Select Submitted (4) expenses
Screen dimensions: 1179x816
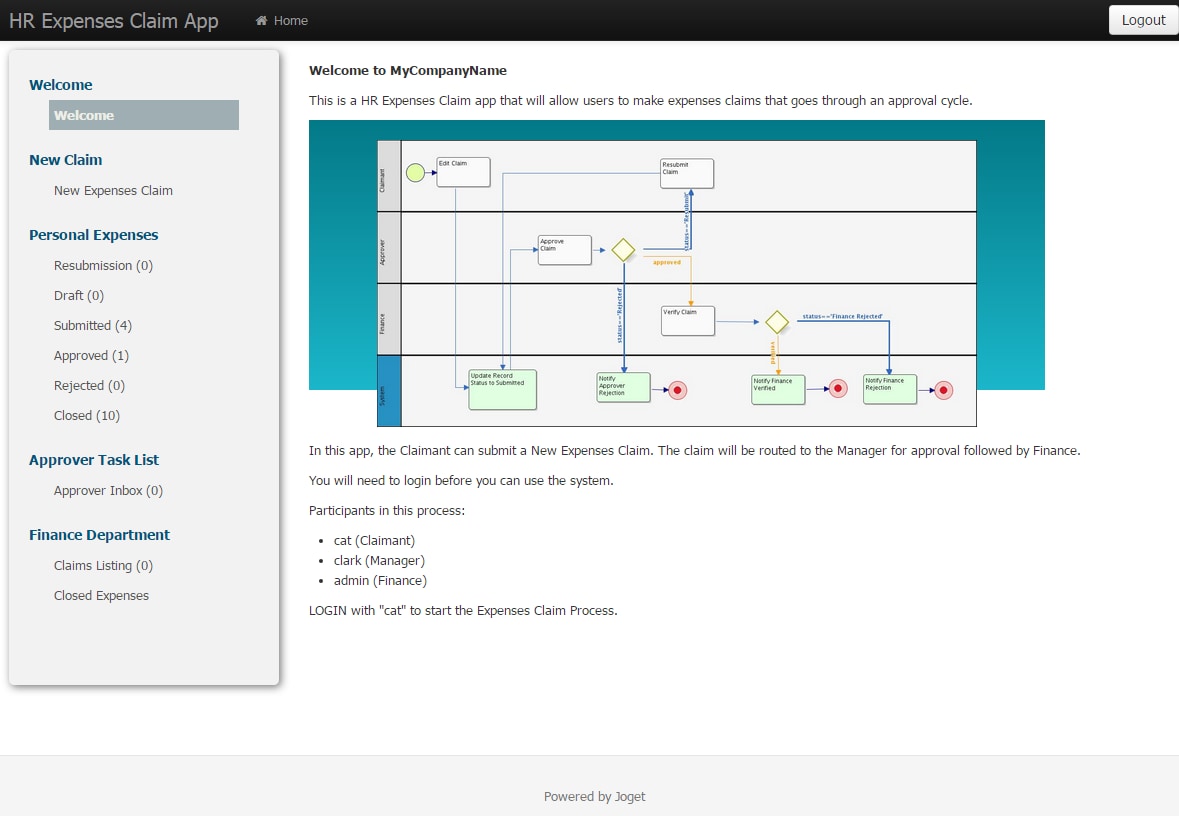pyautogui.click(x=92, y=326)
